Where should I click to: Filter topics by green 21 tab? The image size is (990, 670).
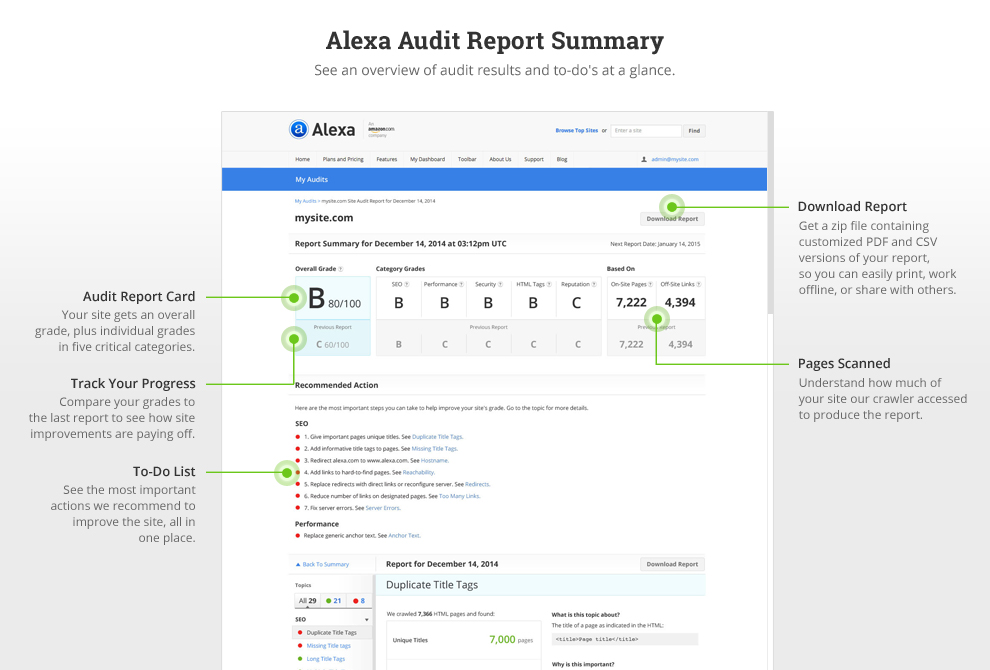point(334,601)
